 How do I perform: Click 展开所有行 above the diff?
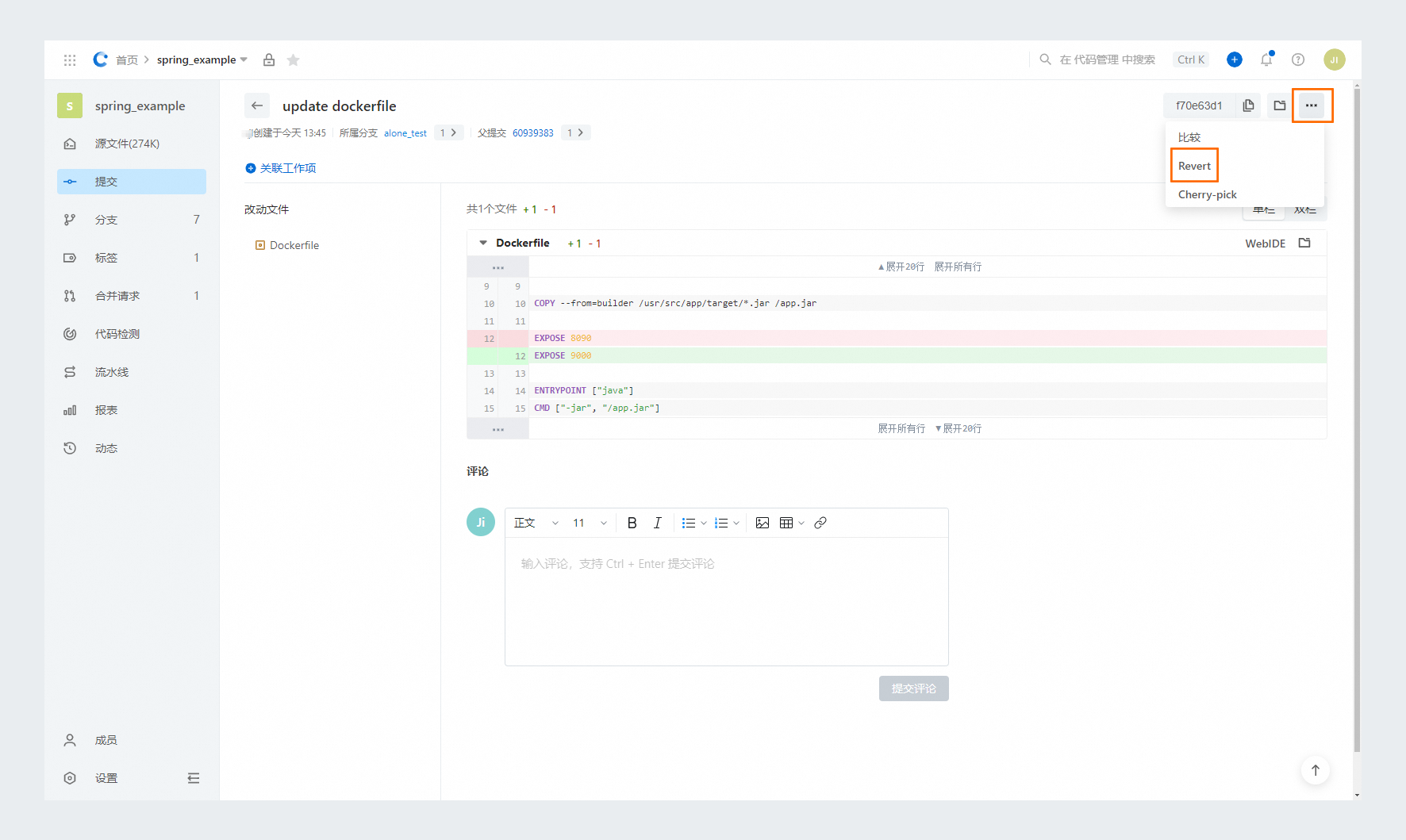pyautogui.click(x=958, y=267)
